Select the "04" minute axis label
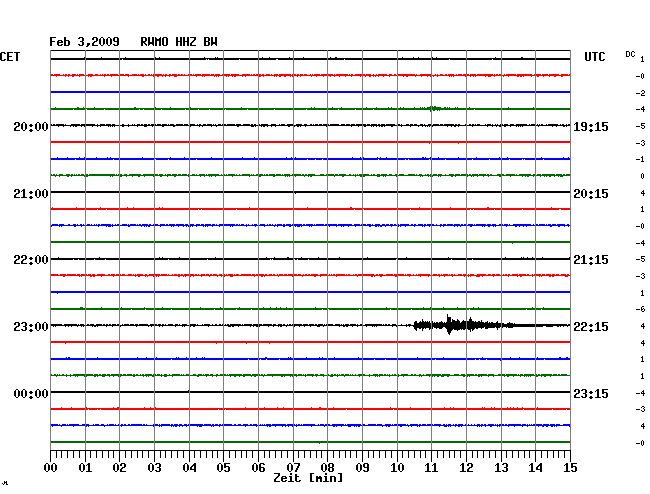The height and width of the screenshot is (494, 650). coord(189,467)
